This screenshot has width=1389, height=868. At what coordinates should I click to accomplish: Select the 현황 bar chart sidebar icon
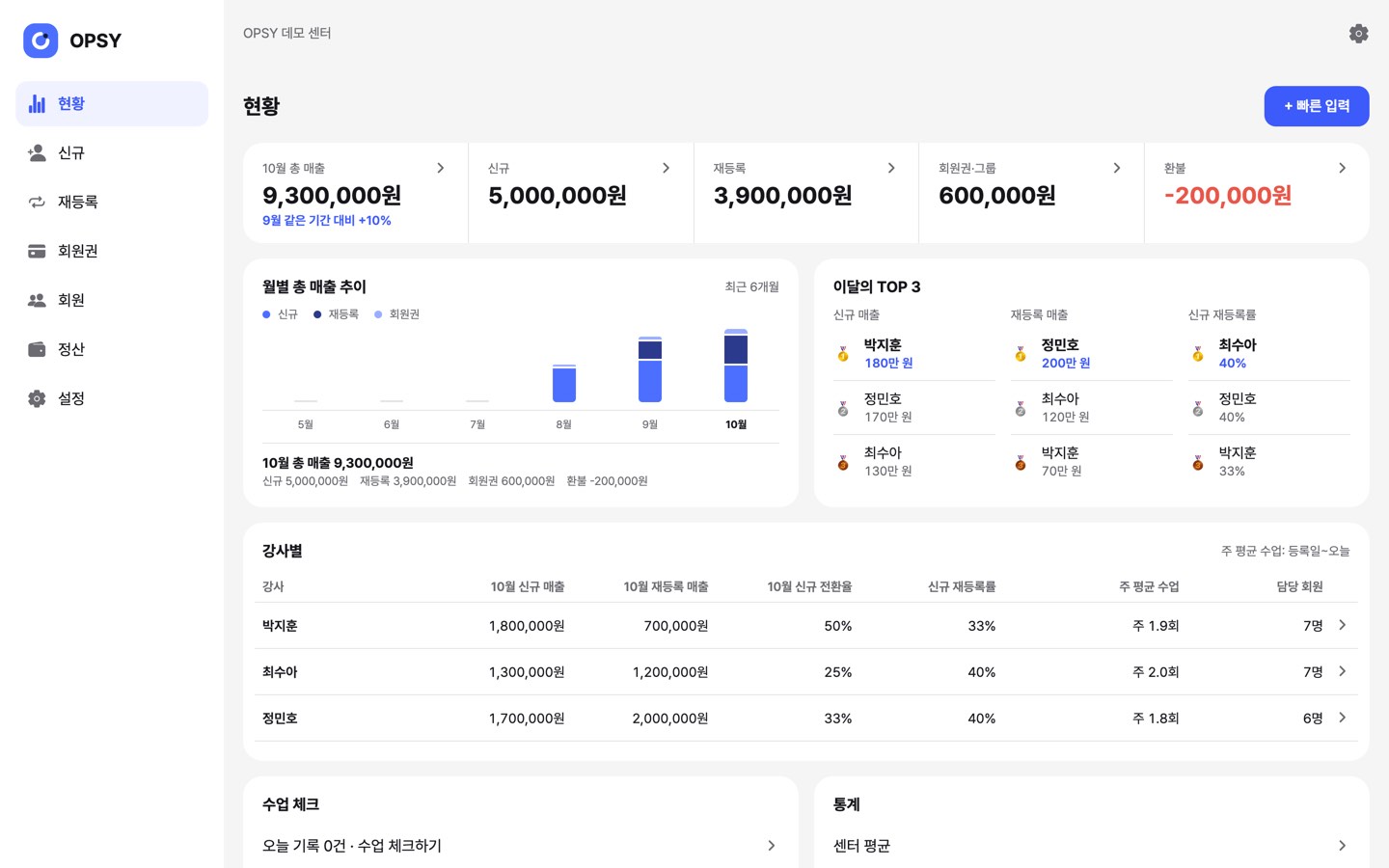(37, 103)
